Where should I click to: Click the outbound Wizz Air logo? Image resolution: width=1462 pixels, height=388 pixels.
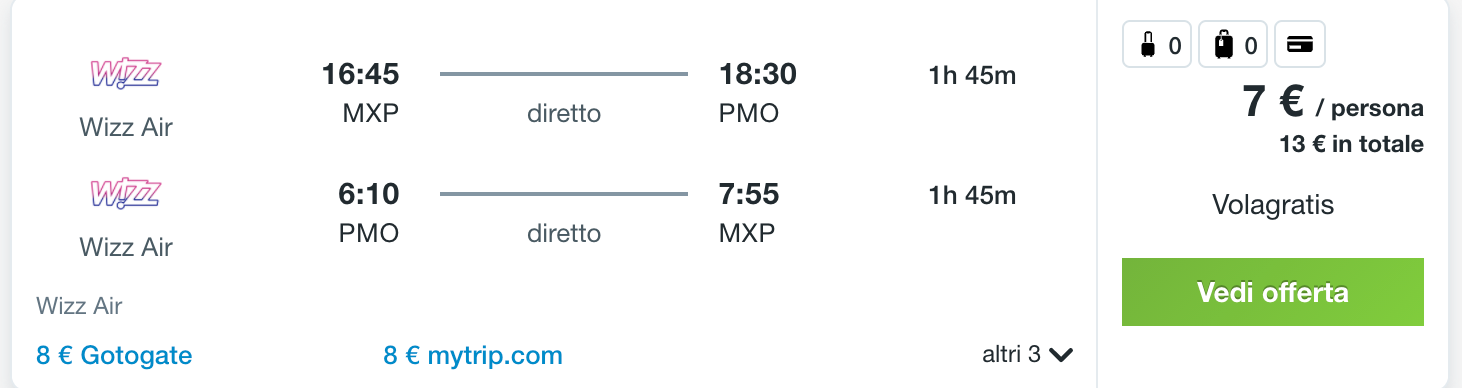(x=126, y=75)
